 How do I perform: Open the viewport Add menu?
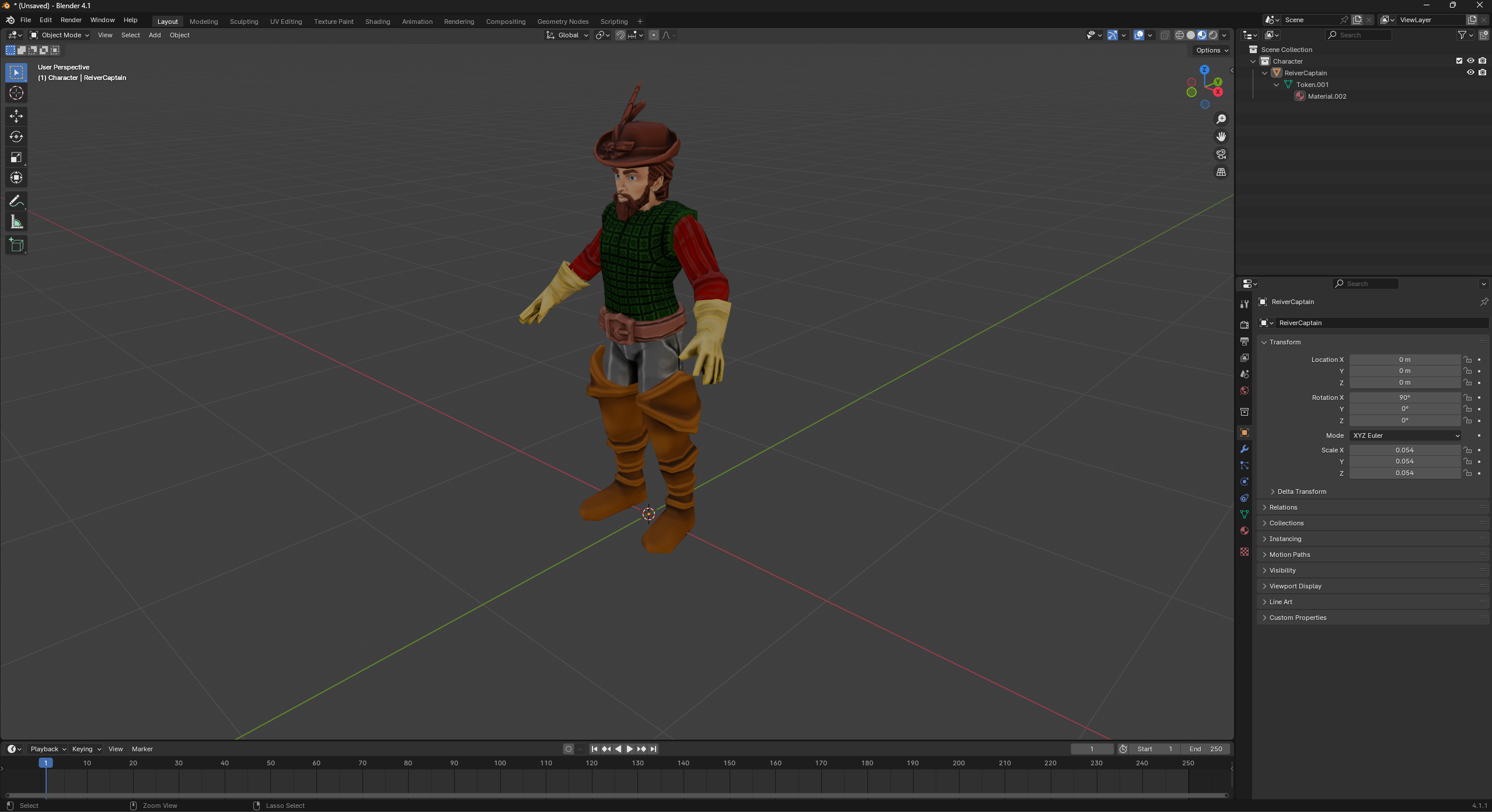pos(154,35)
